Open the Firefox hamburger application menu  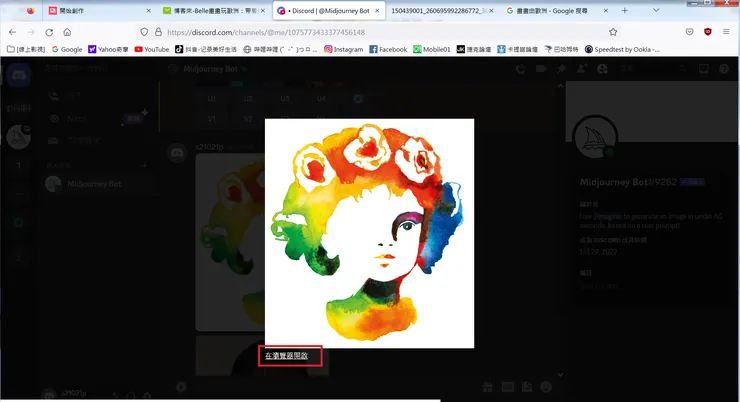point(726,32)
